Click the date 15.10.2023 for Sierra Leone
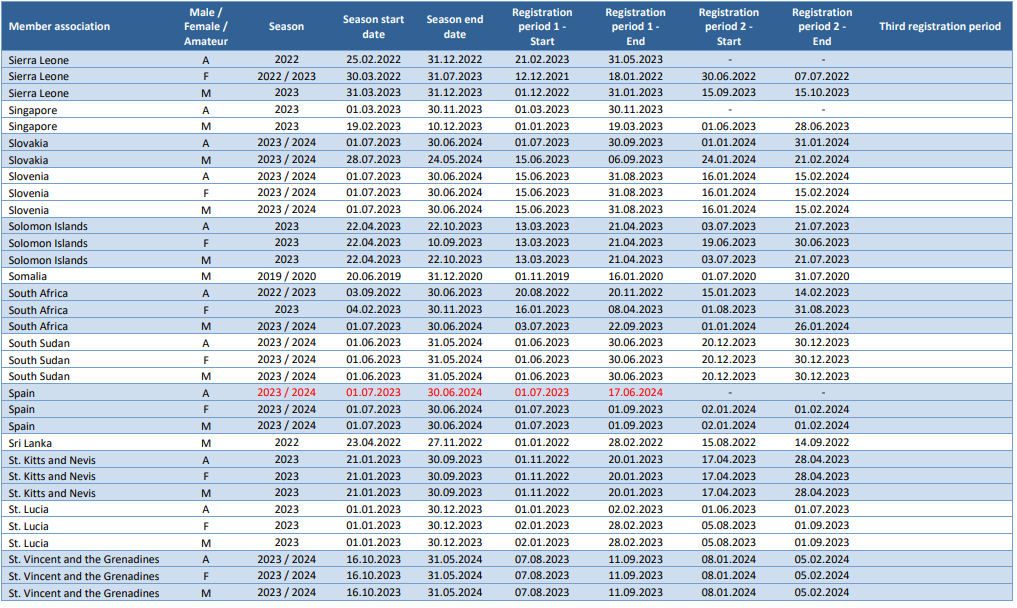The height and width of the screenshot is (608, 1017). [x=822, y=93]
